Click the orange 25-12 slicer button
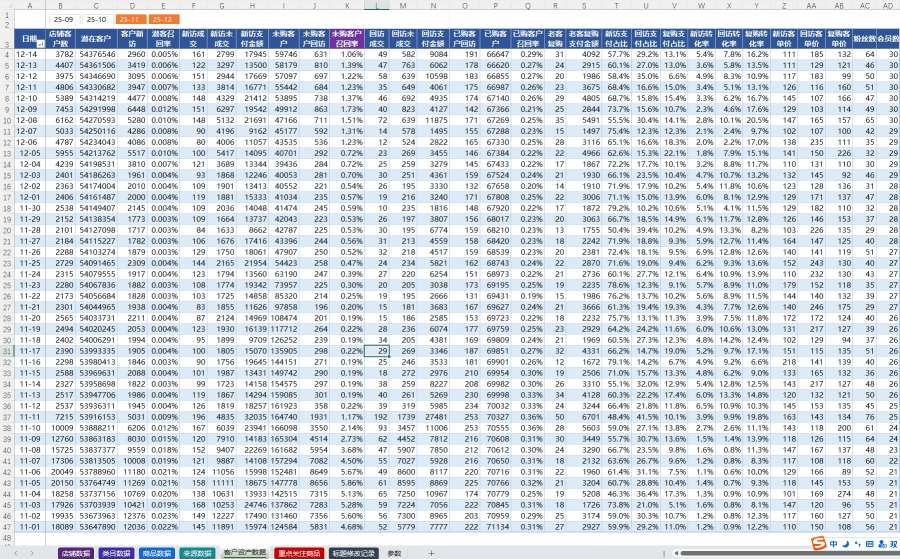The height and width of the screenshot is (559, 900). [x=162, y=19]
